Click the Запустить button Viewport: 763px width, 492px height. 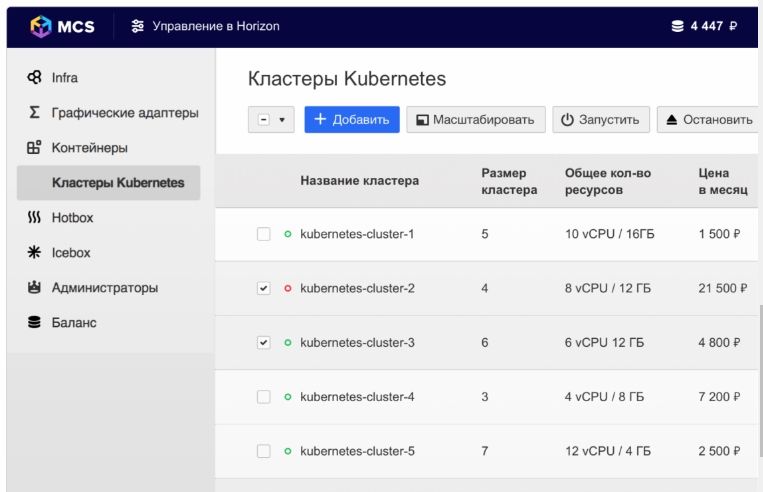coord(601,120)
